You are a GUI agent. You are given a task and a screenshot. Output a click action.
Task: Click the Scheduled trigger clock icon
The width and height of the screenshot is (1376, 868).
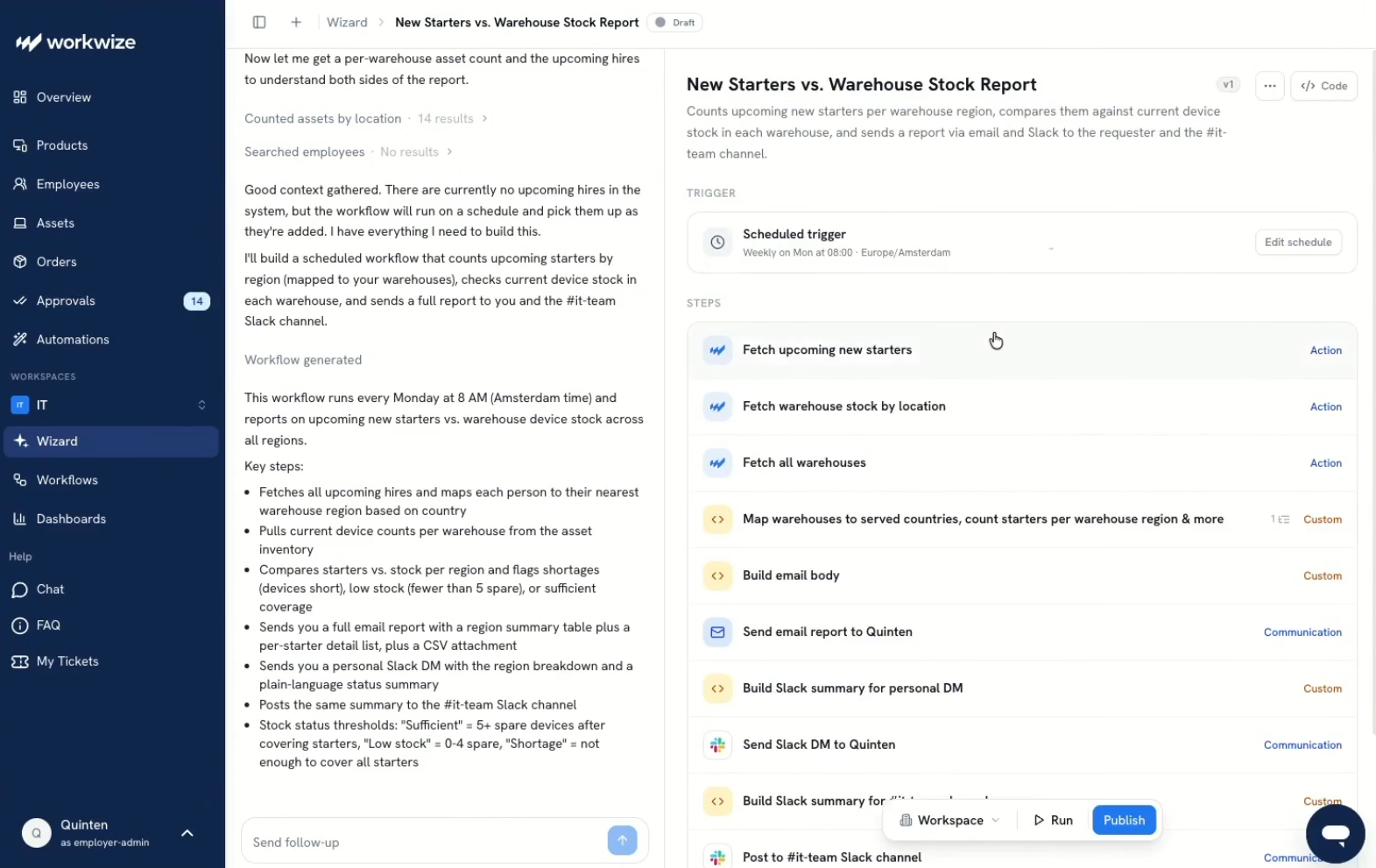717,243
